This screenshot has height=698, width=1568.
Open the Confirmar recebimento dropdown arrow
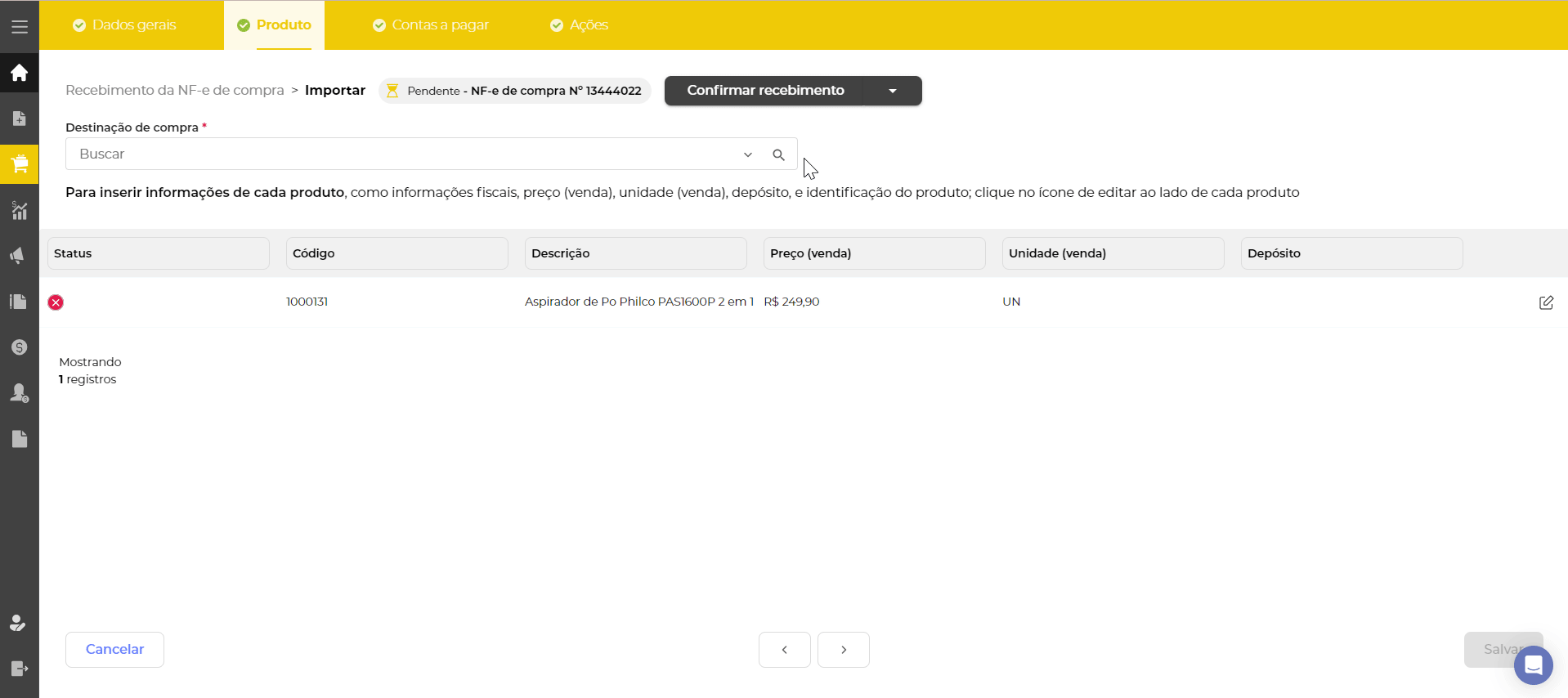[x=893, y=91]
